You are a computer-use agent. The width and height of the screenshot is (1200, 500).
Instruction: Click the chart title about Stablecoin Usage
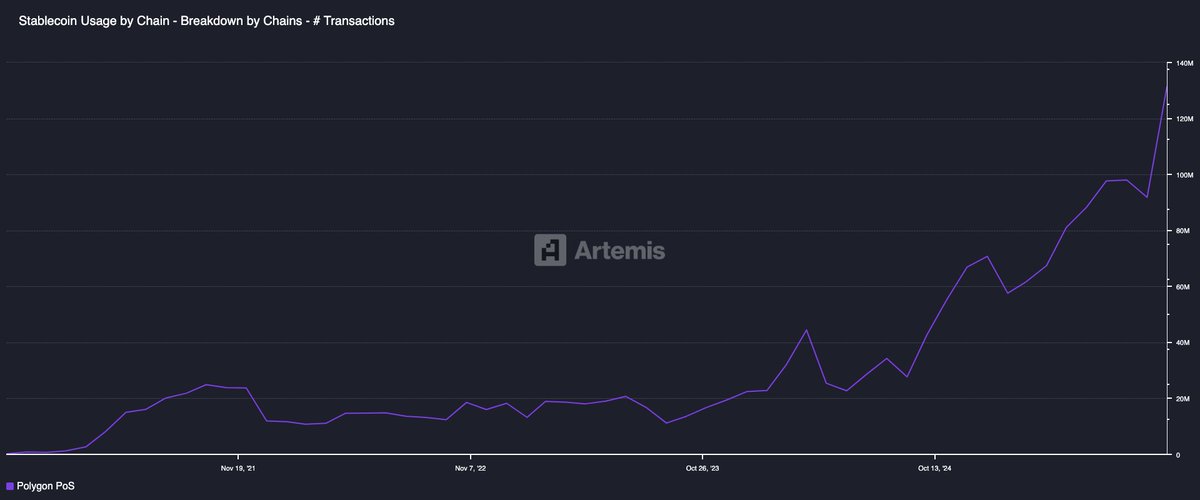pyautogui.click(x=206, y=20)
